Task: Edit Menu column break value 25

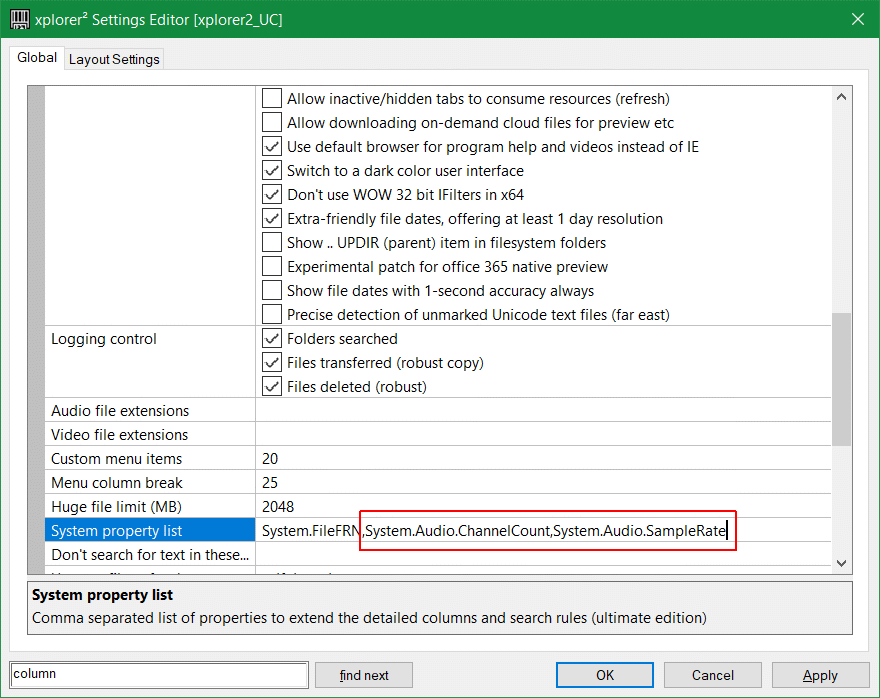Action: (x=543, y=483)
